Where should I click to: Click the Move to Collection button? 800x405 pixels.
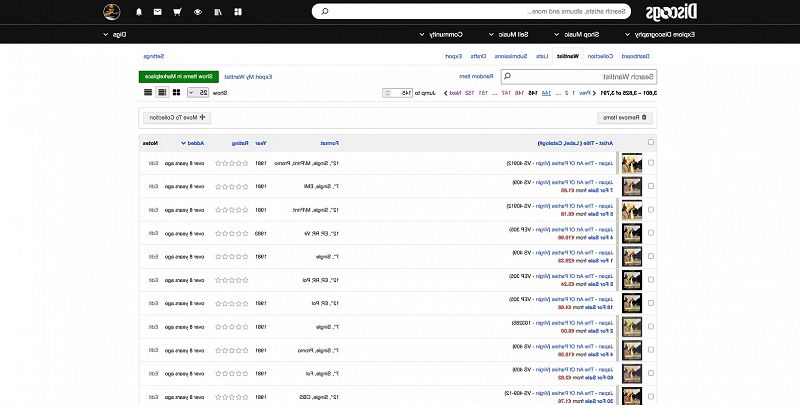[x=177, y=118]
